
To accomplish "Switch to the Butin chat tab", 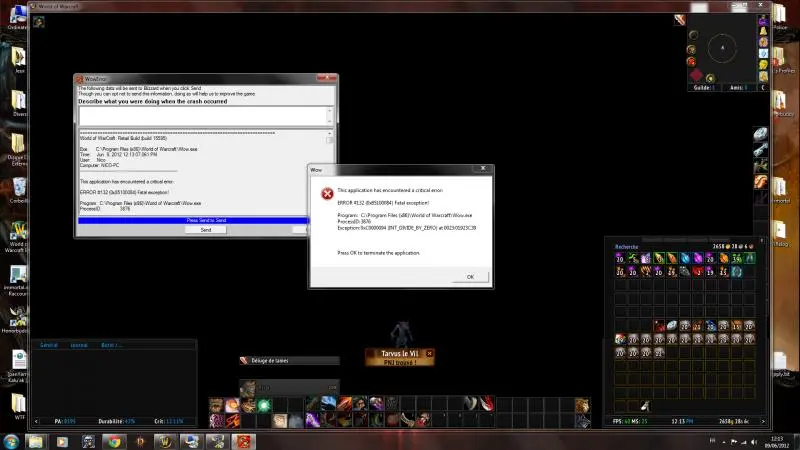I will (x=111, y=345).
